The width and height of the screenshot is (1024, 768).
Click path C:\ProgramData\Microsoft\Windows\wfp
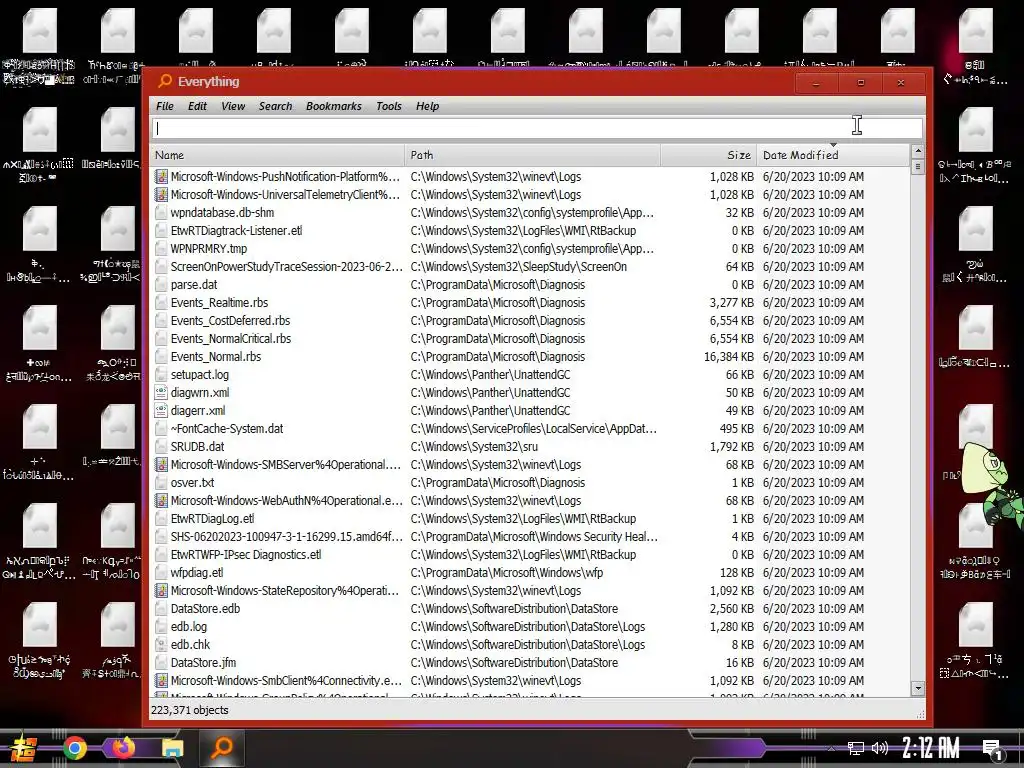coord(506,573)
